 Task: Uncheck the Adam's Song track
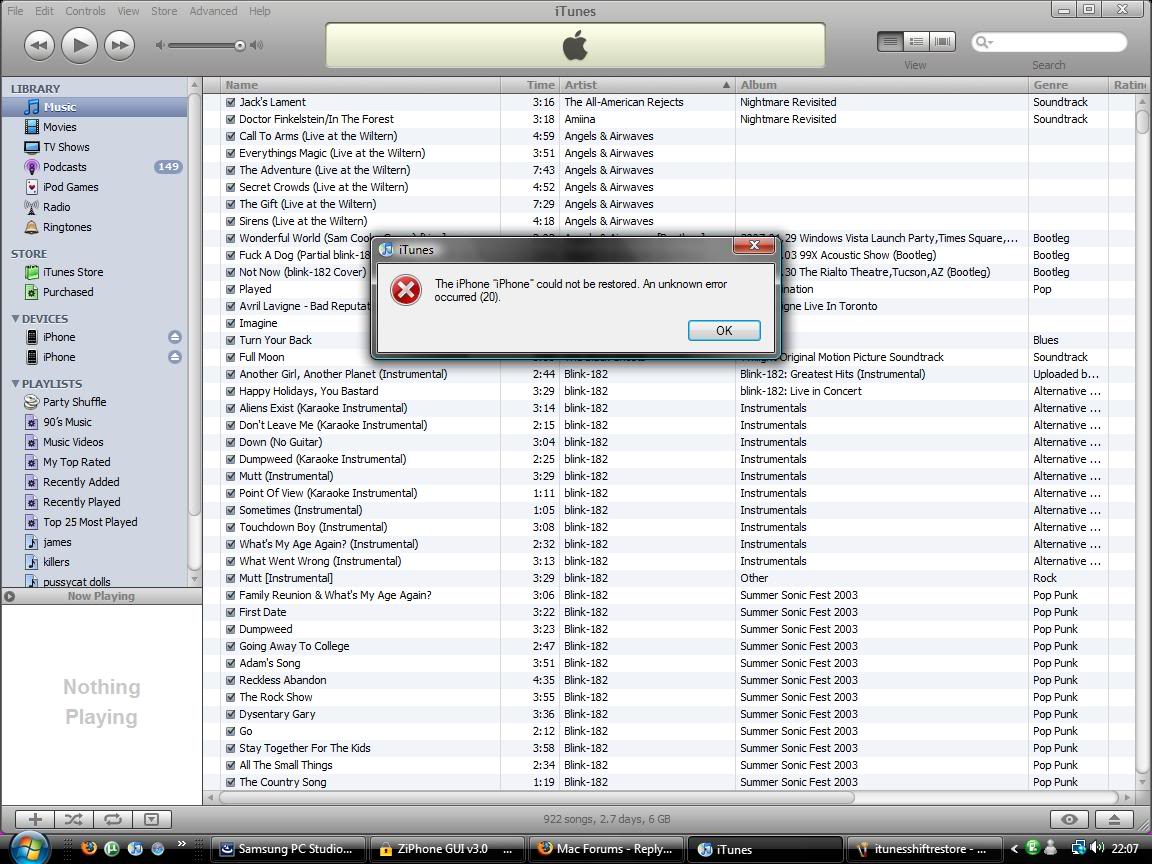pos(231,663)
